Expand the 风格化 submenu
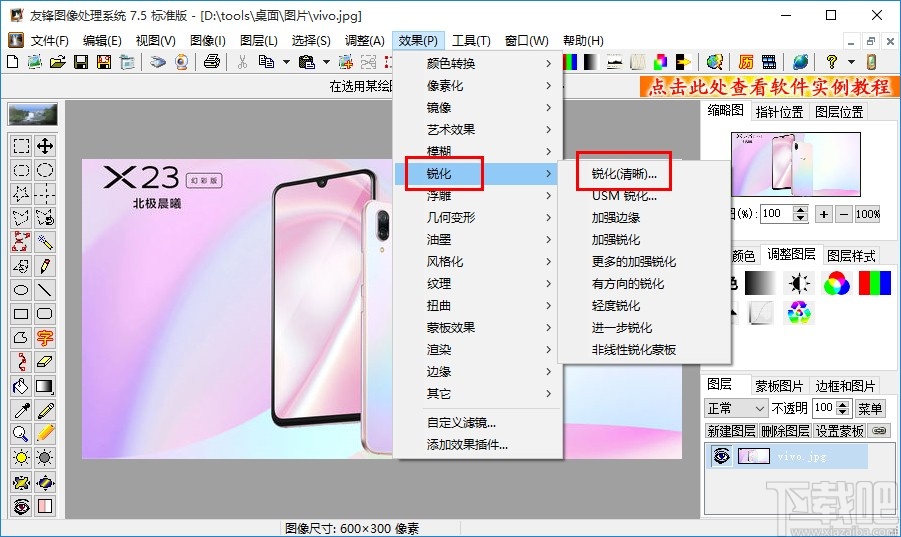Viewport: 901px width, 537px height. 478,261
